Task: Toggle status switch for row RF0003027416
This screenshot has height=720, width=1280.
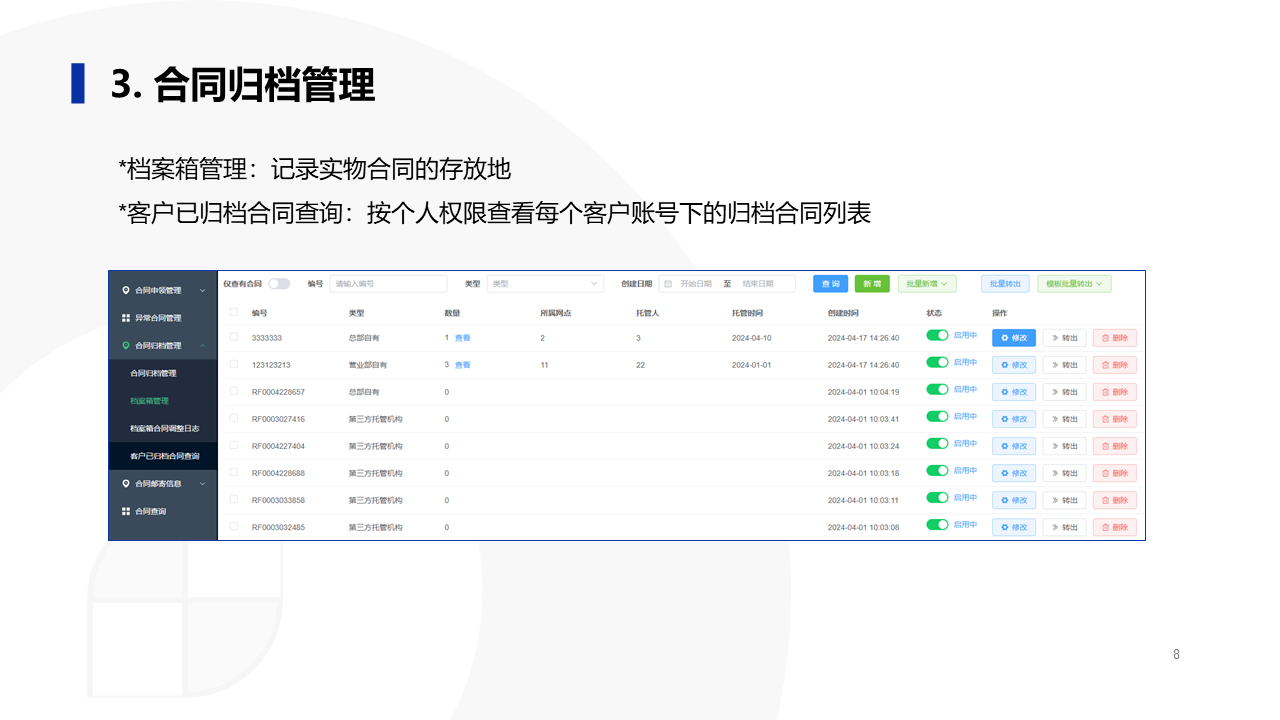Action: pos(937,417)
